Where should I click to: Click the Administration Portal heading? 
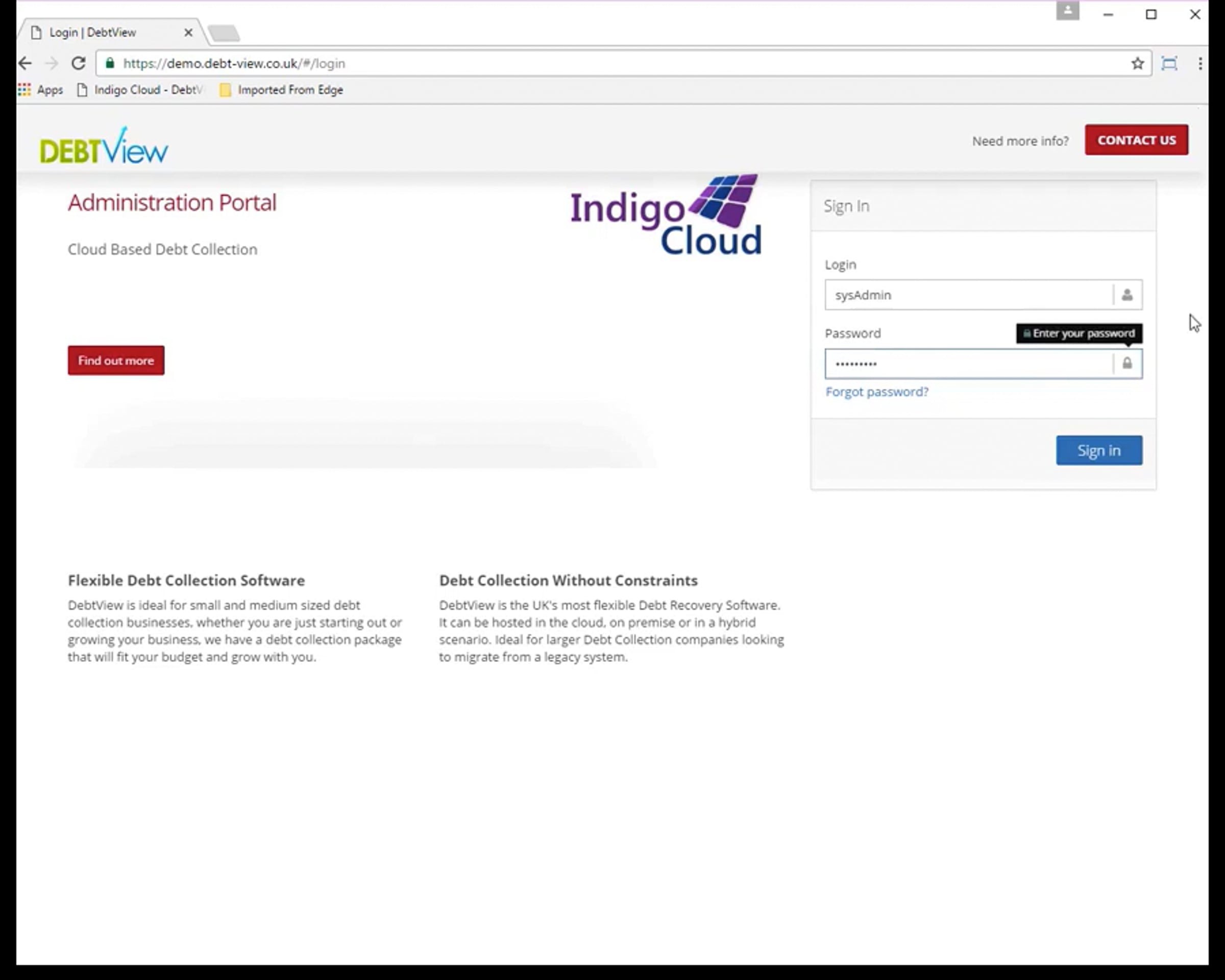[172, 203]
